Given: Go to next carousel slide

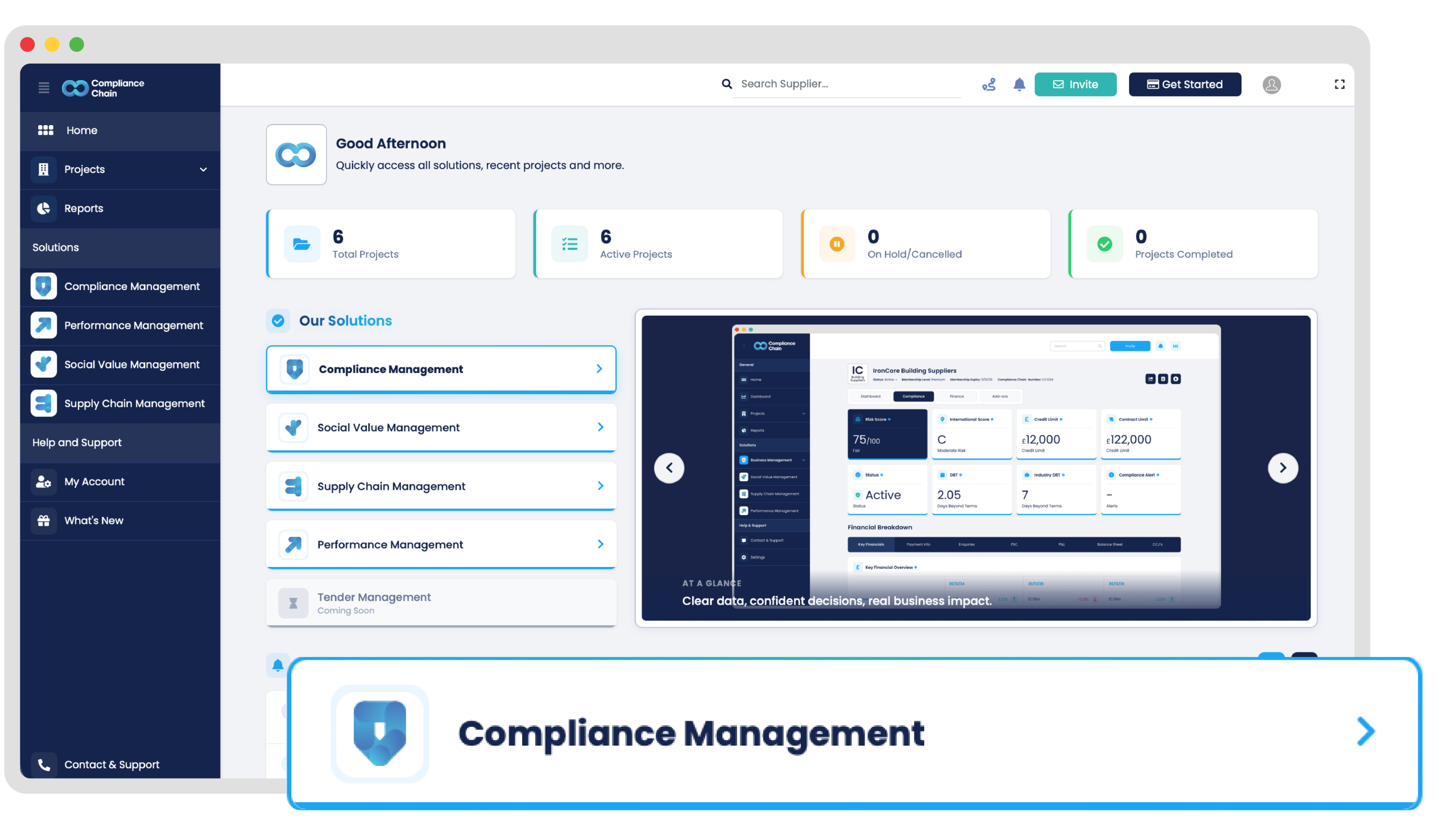Looking at the screenshot, I should point(1283,468).
